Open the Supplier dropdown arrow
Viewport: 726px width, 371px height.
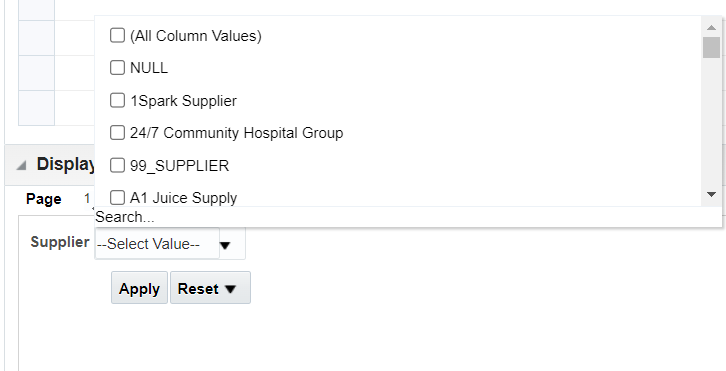(225, 245)
